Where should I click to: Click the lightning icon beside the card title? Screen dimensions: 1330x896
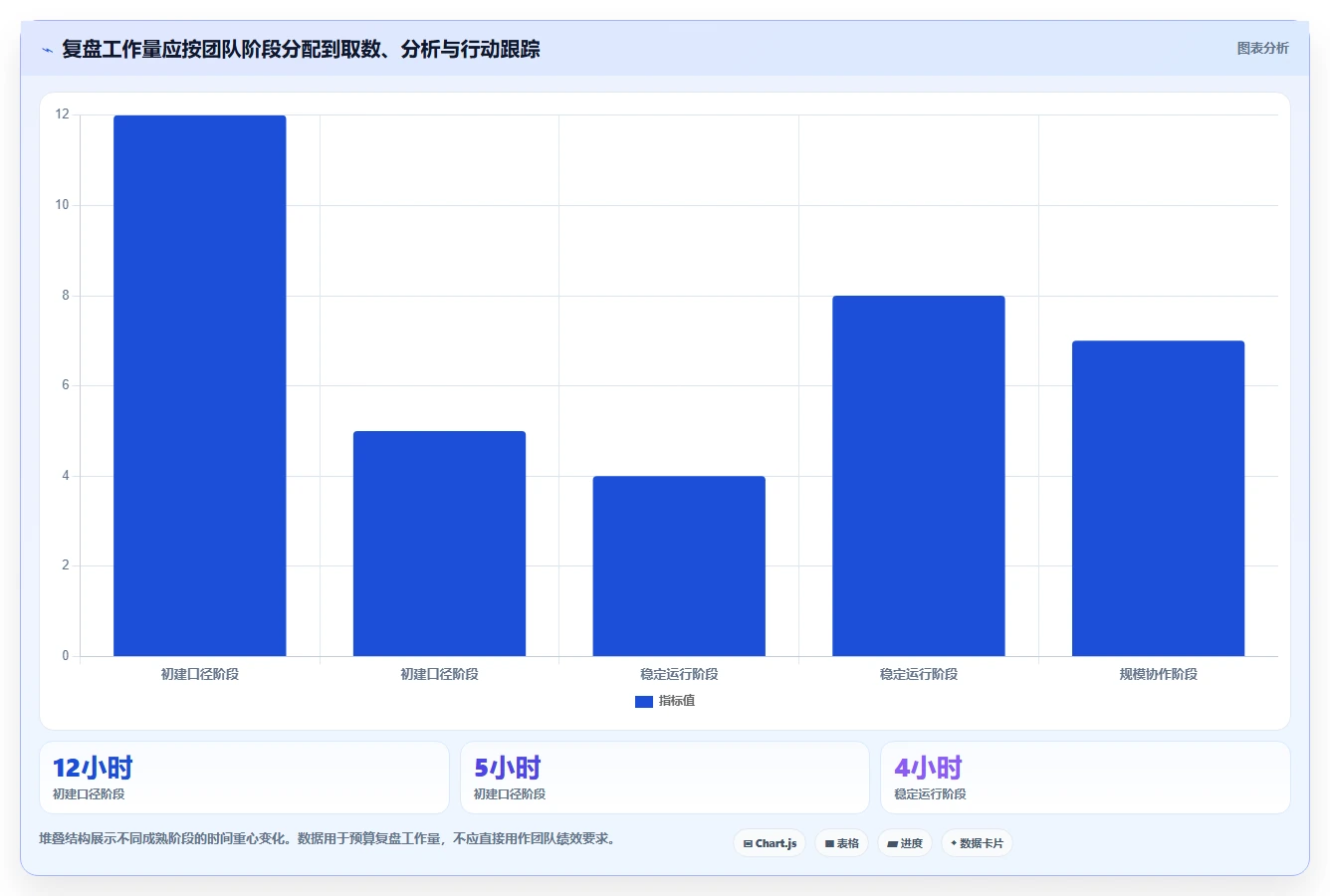coord(47,50)
